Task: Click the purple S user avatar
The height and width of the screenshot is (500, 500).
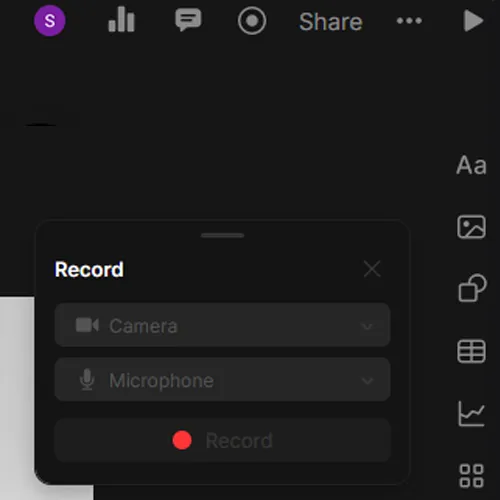Action: pos(50,21)
